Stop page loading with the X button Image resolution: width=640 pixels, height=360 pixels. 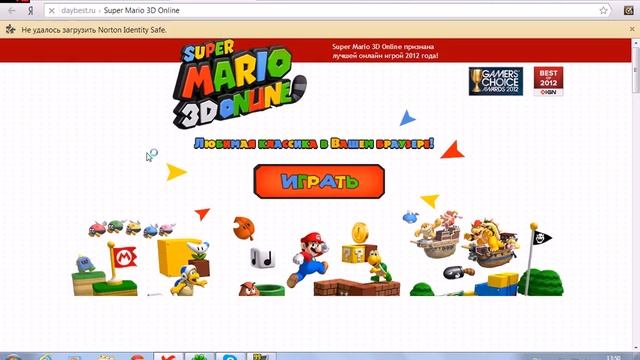(51, 11)
